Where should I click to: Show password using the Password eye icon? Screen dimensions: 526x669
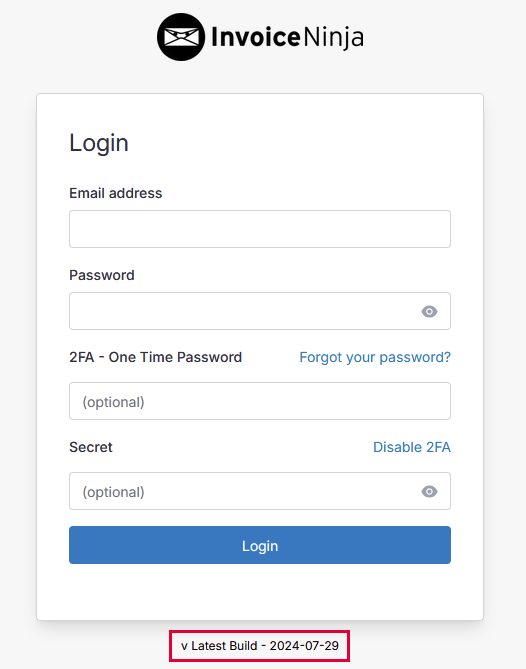[429, 311]
